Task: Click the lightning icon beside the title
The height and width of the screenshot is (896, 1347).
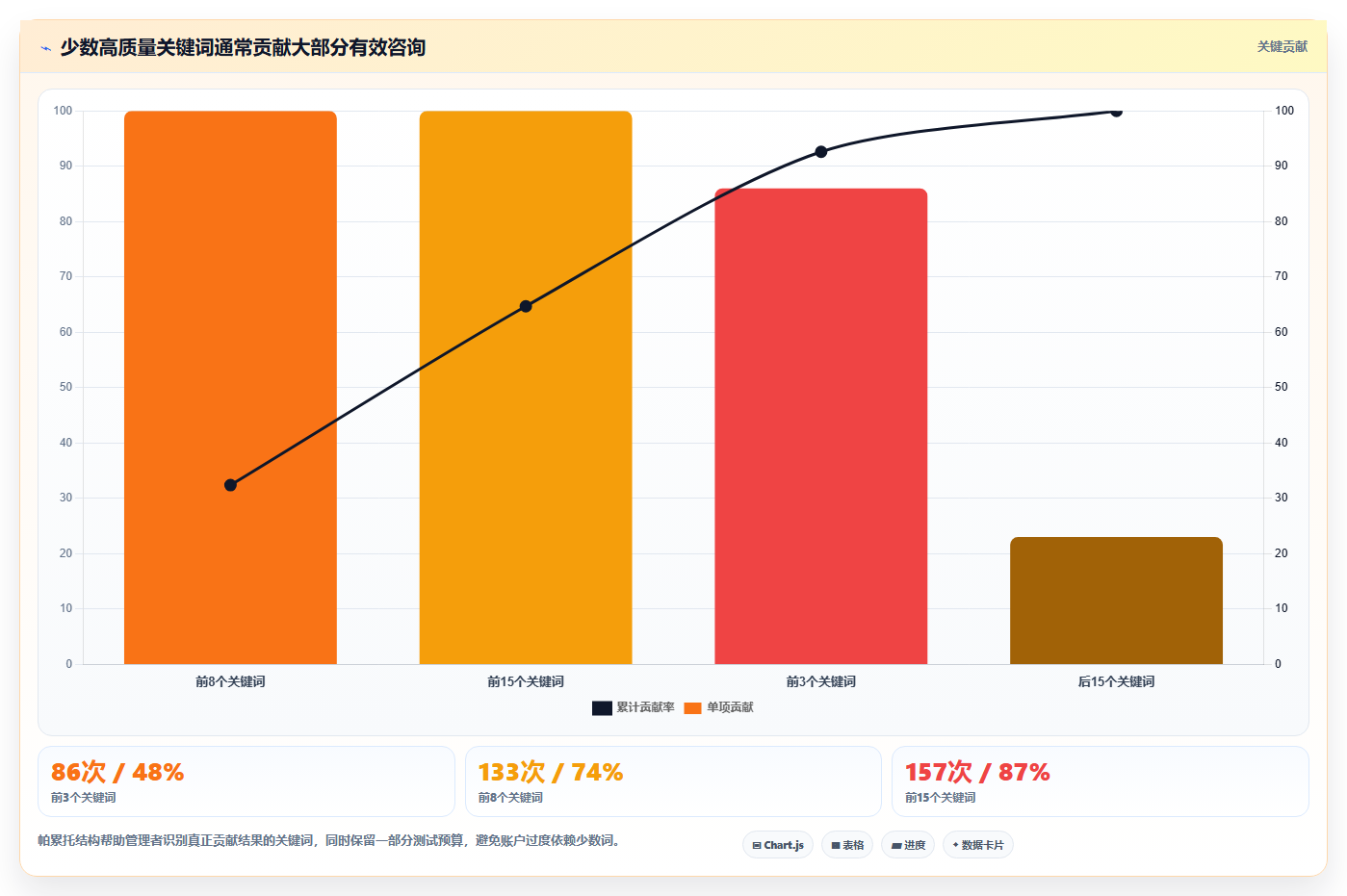Action: pyautogui.click(x=45, y=48)
